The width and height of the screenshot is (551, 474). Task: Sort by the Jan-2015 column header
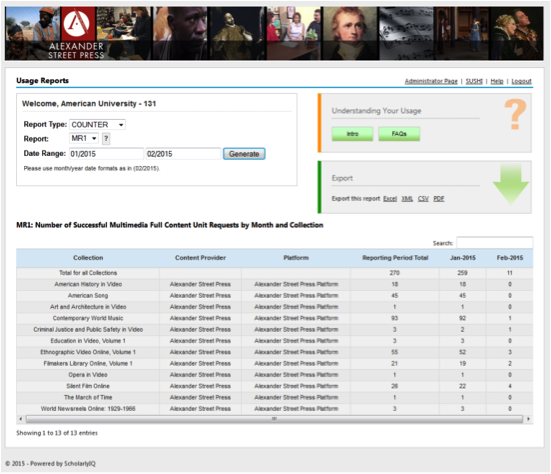pyautogui.click(x=462, y=258)
